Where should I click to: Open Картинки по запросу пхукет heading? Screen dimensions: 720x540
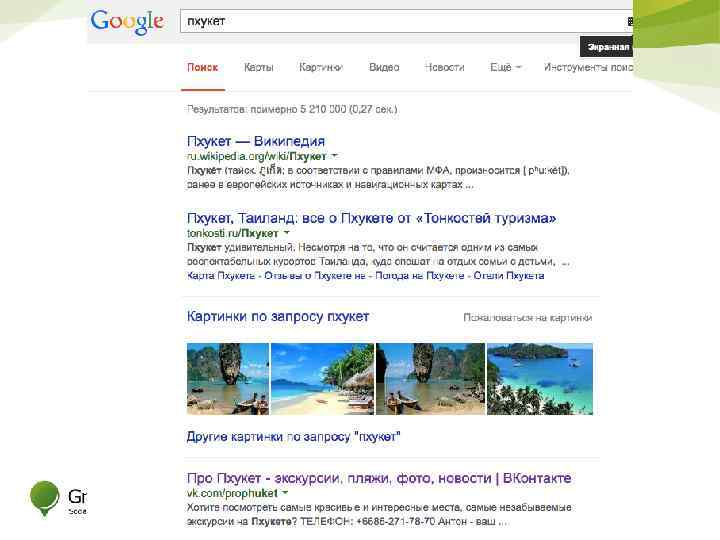pos(278,316)
